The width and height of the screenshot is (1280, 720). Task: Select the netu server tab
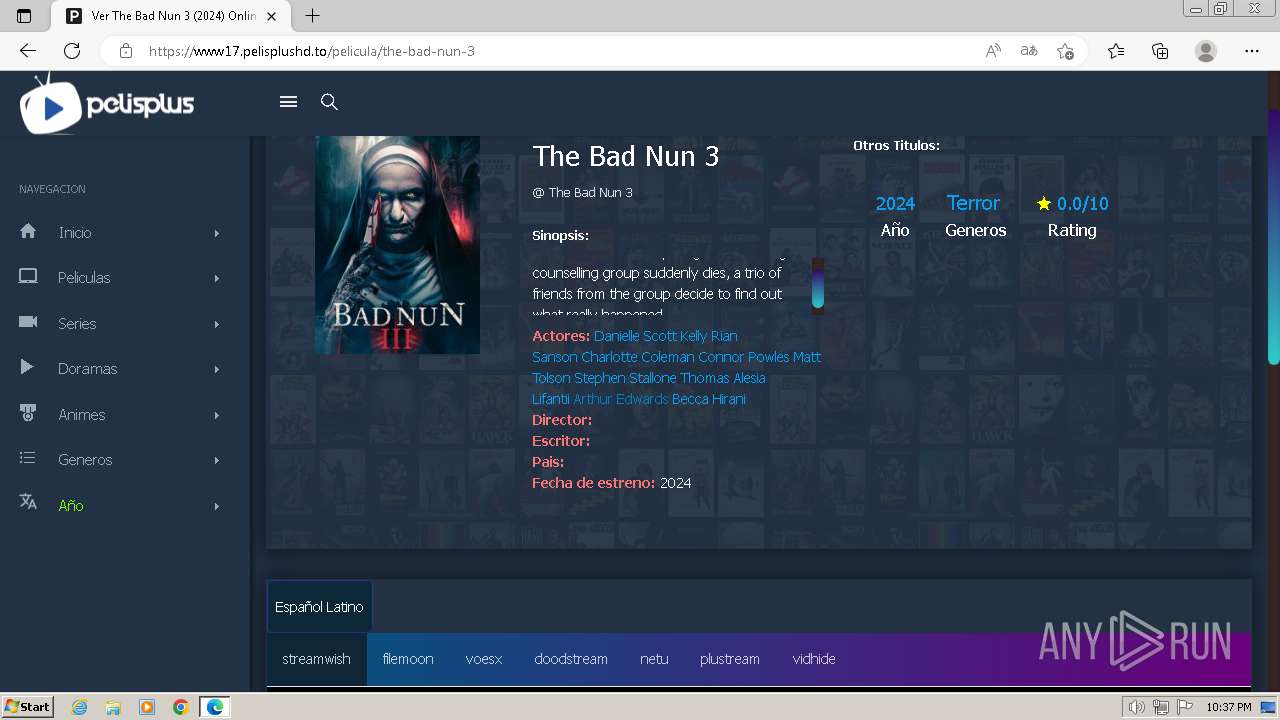pos(654,659)
